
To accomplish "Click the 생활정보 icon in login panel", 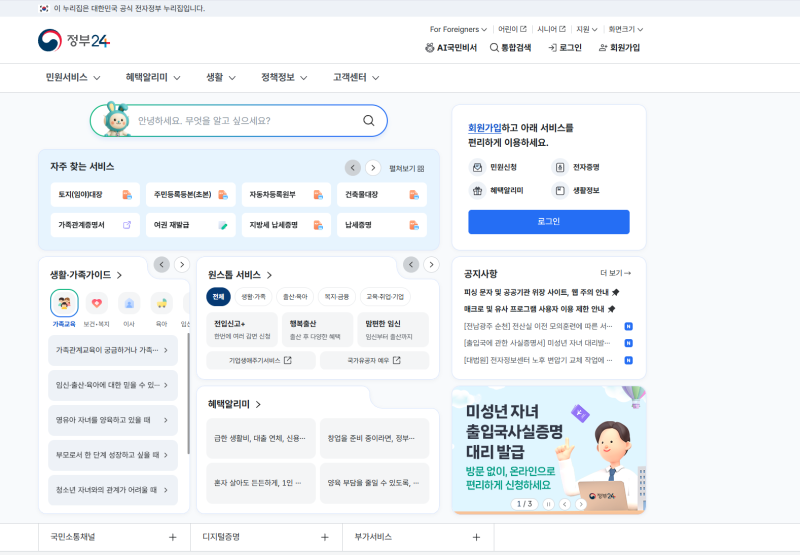I will [560, 191].
